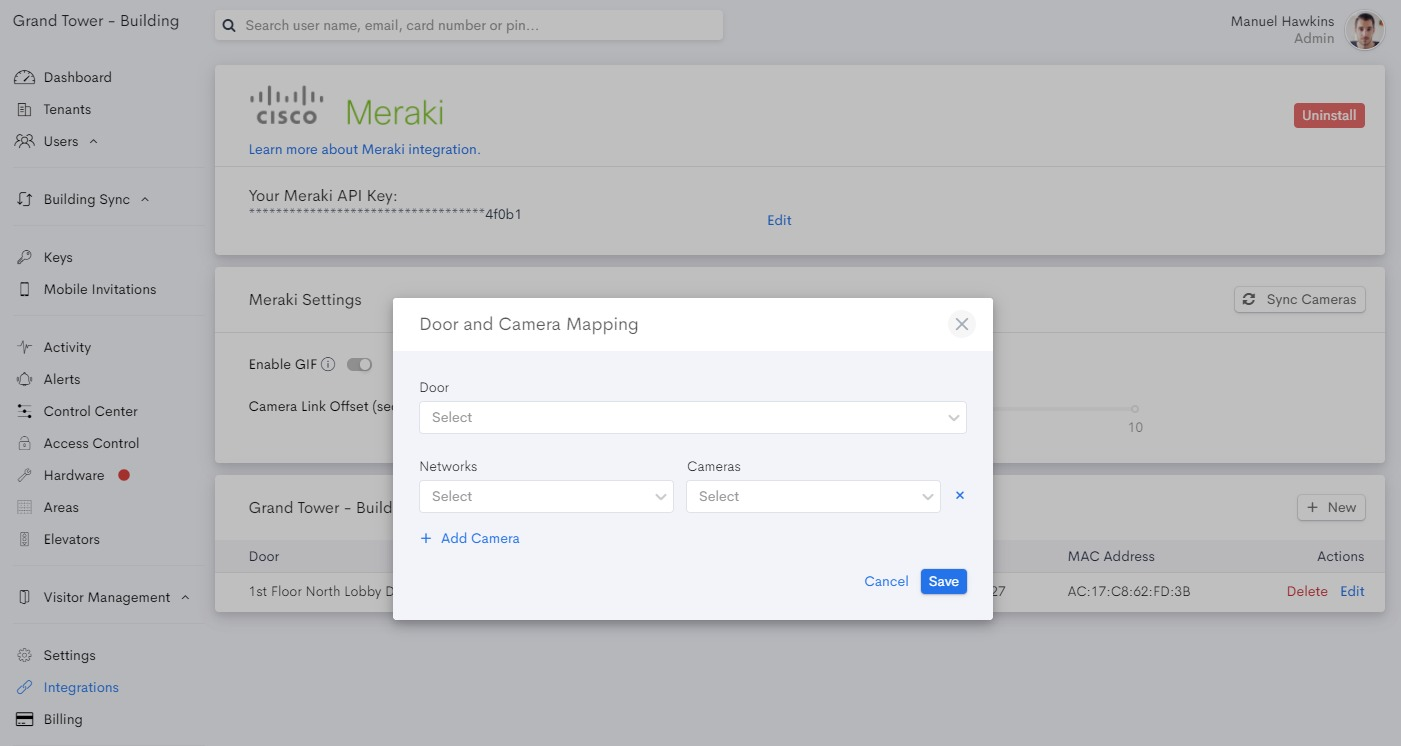Open the Control Center panel

click(x=90, y=411)
